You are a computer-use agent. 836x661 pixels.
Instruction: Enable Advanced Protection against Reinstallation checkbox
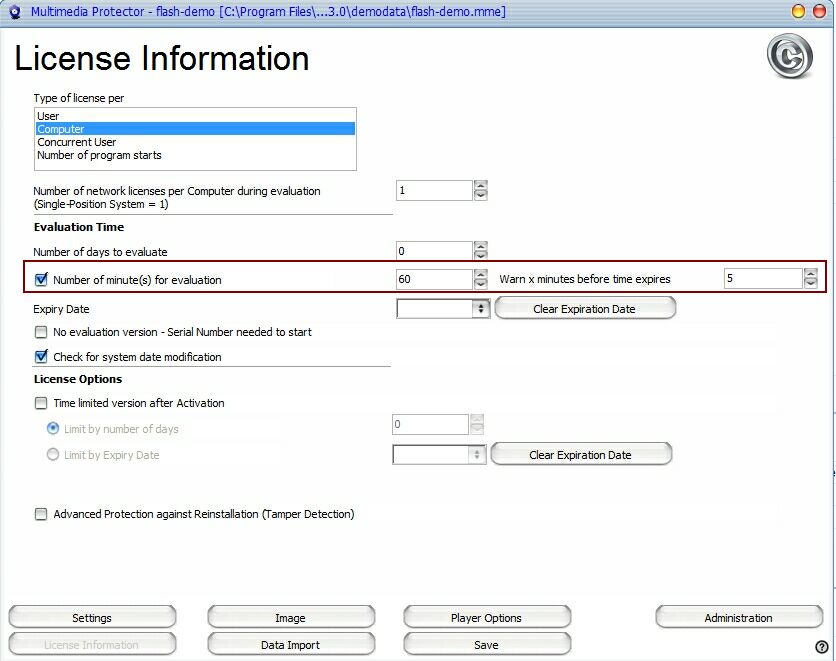tap(41, 514)
